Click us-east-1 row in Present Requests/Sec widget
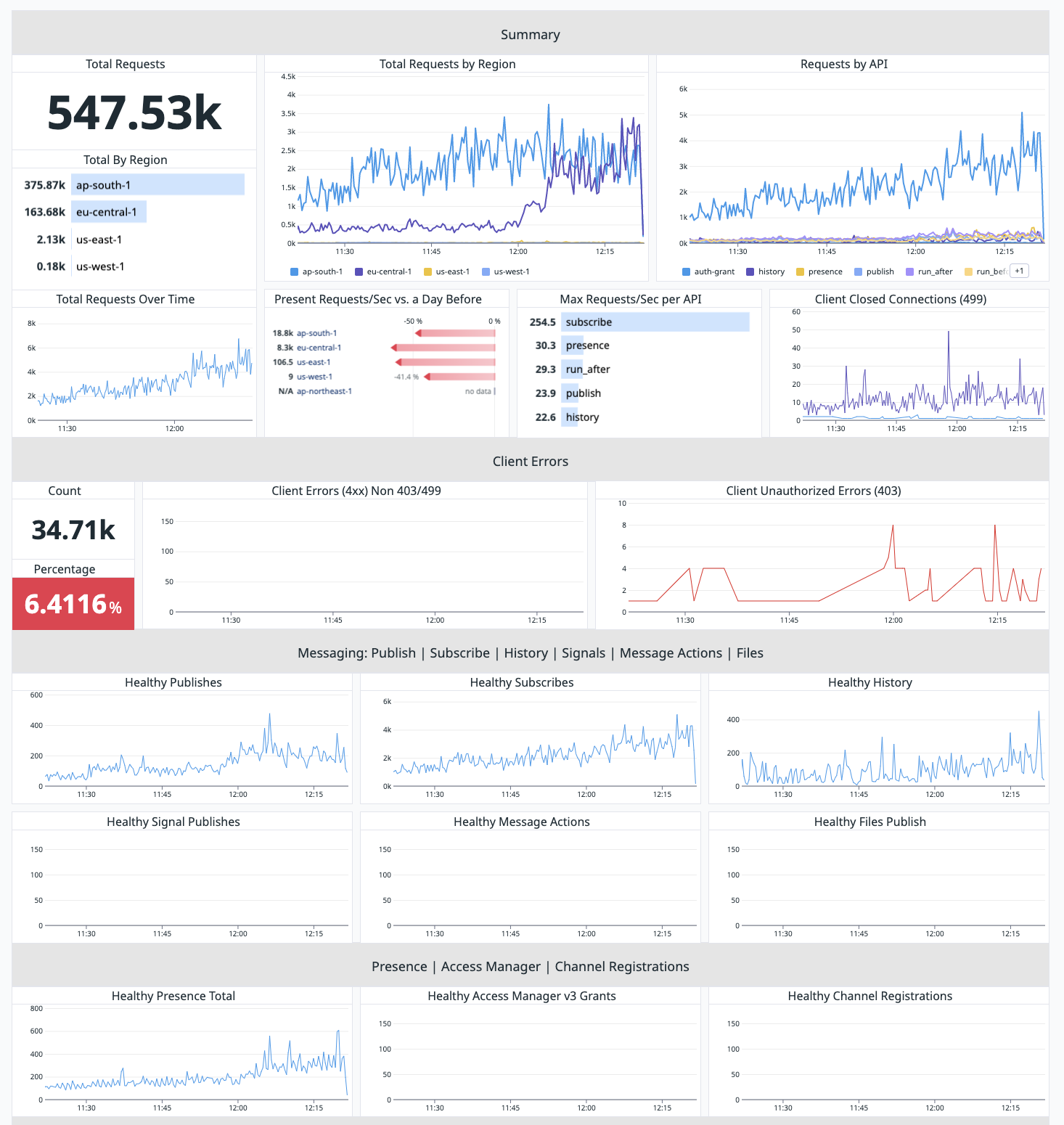The width and height of the screenshot is (1064, 1125). click(384, 362)
